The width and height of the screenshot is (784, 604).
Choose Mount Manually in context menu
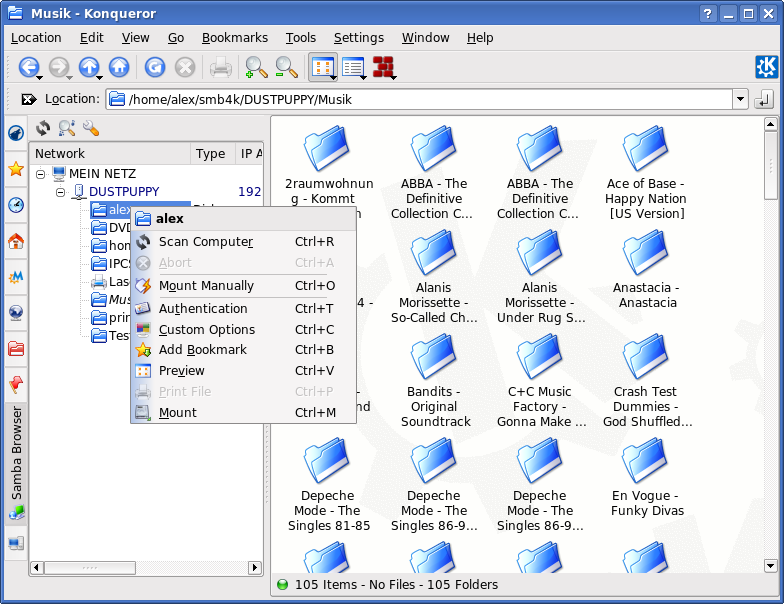tap(244, 286)
